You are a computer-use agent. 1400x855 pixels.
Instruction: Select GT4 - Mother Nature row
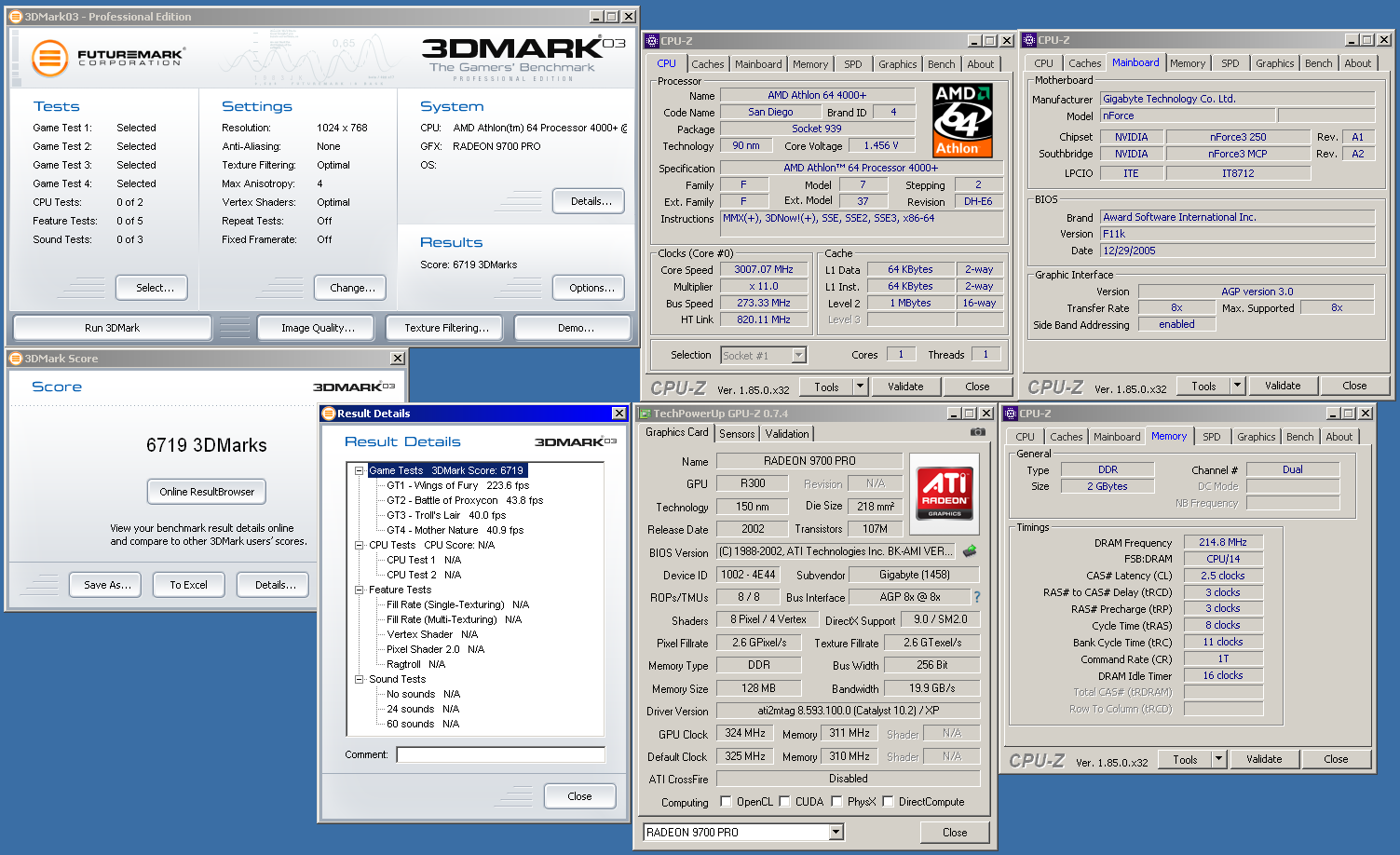(455, 530)
